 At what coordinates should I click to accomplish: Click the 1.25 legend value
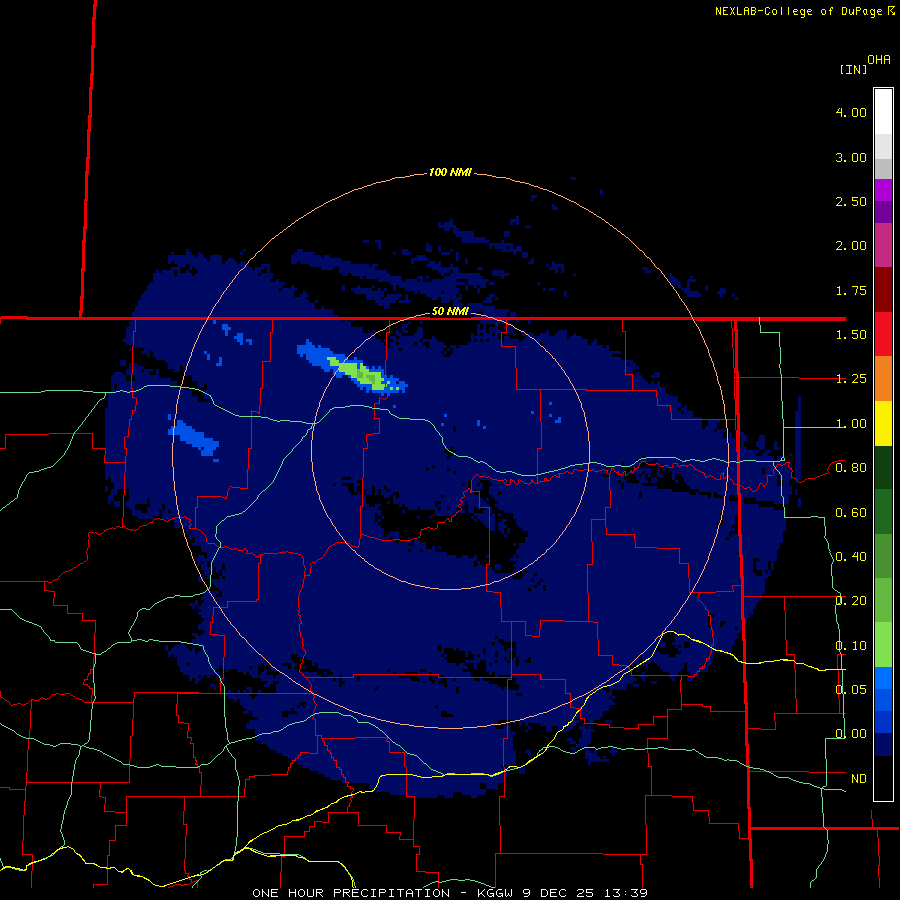tap(851, 379)
